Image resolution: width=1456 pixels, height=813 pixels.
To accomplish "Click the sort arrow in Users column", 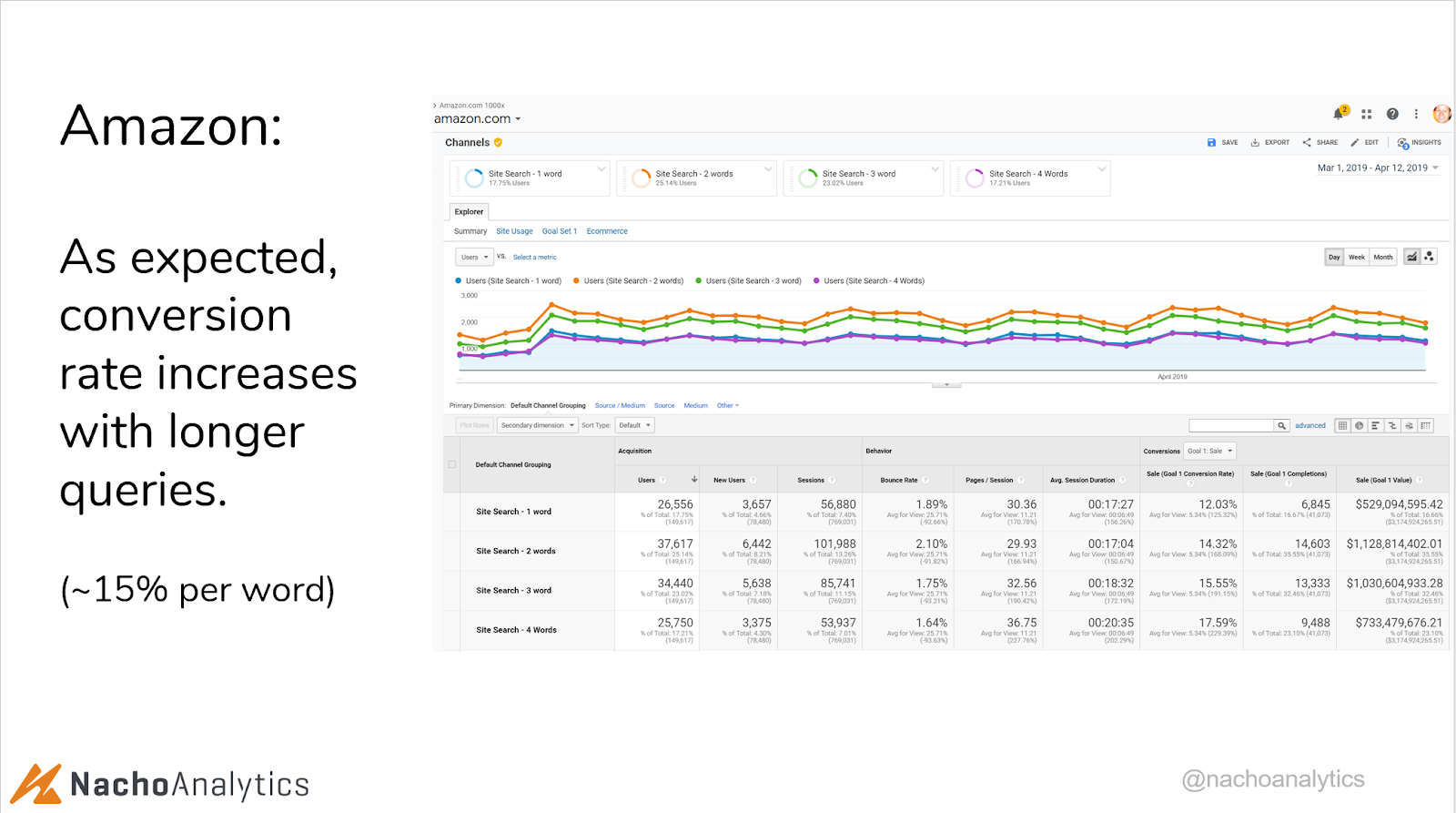I will (x=694, y=479).
